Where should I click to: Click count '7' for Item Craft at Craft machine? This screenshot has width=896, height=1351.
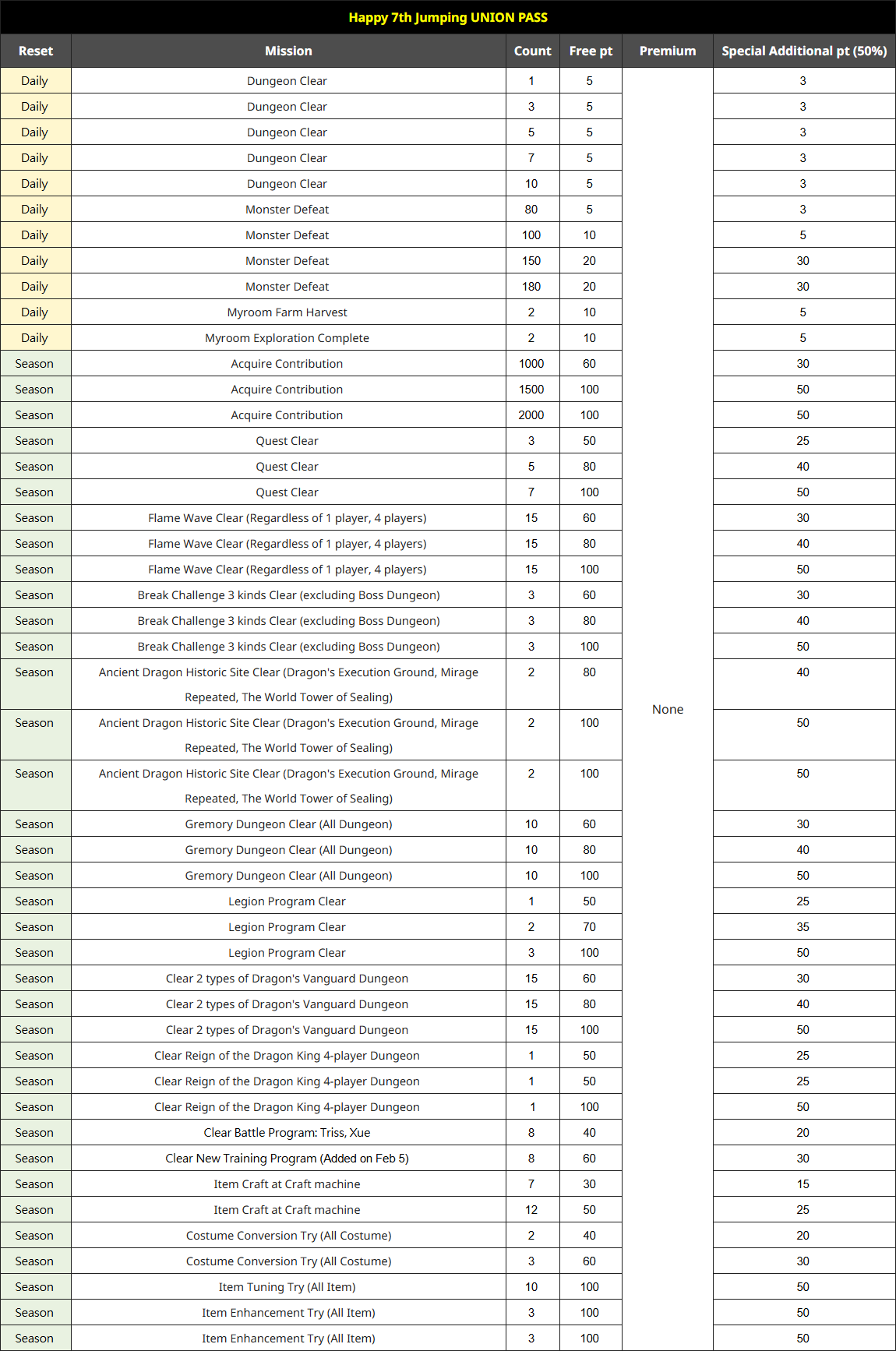pos(531,1184)
